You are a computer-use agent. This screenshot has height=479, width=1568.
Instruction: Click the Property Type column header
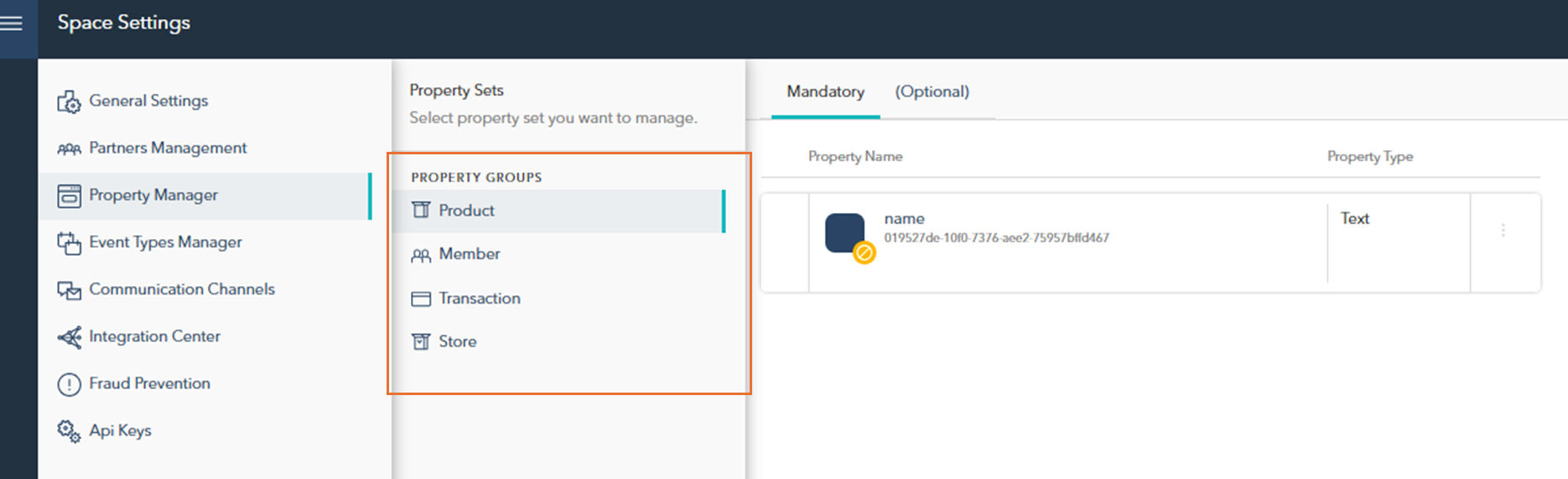pyautogui.click(x=1370, y=156)
